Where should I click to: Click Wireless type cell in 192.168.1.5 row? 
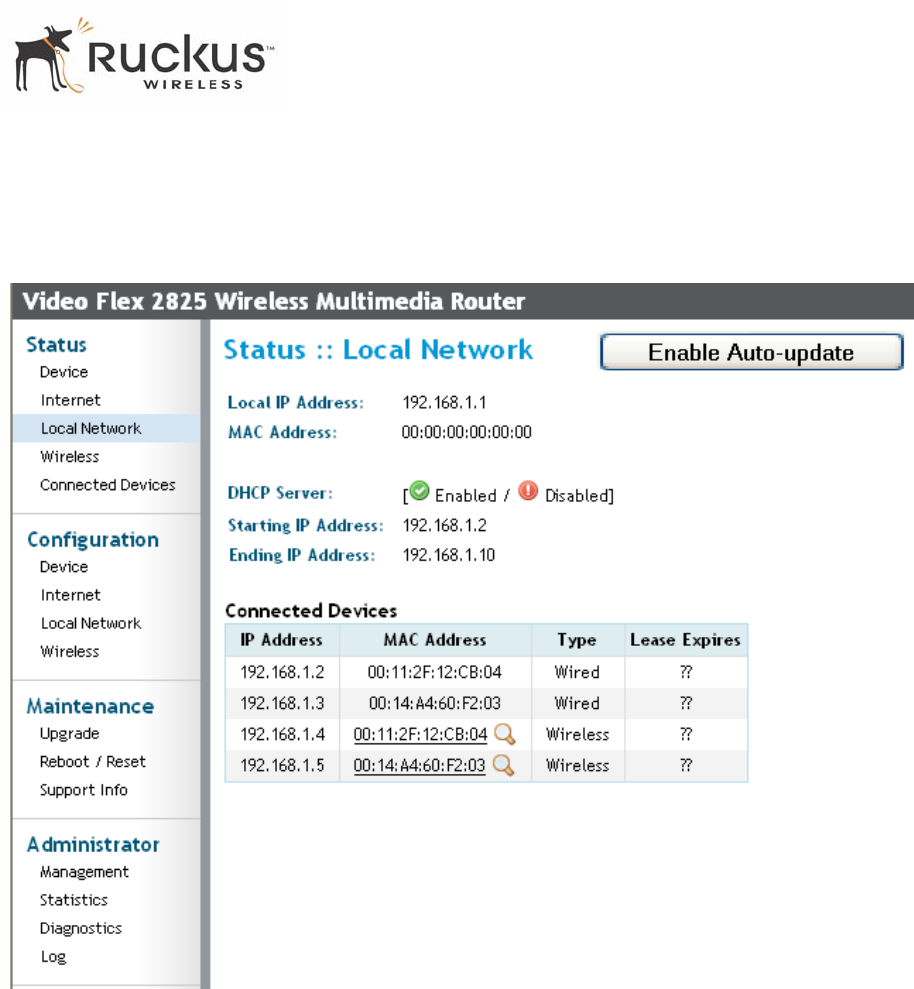point(578,765)
